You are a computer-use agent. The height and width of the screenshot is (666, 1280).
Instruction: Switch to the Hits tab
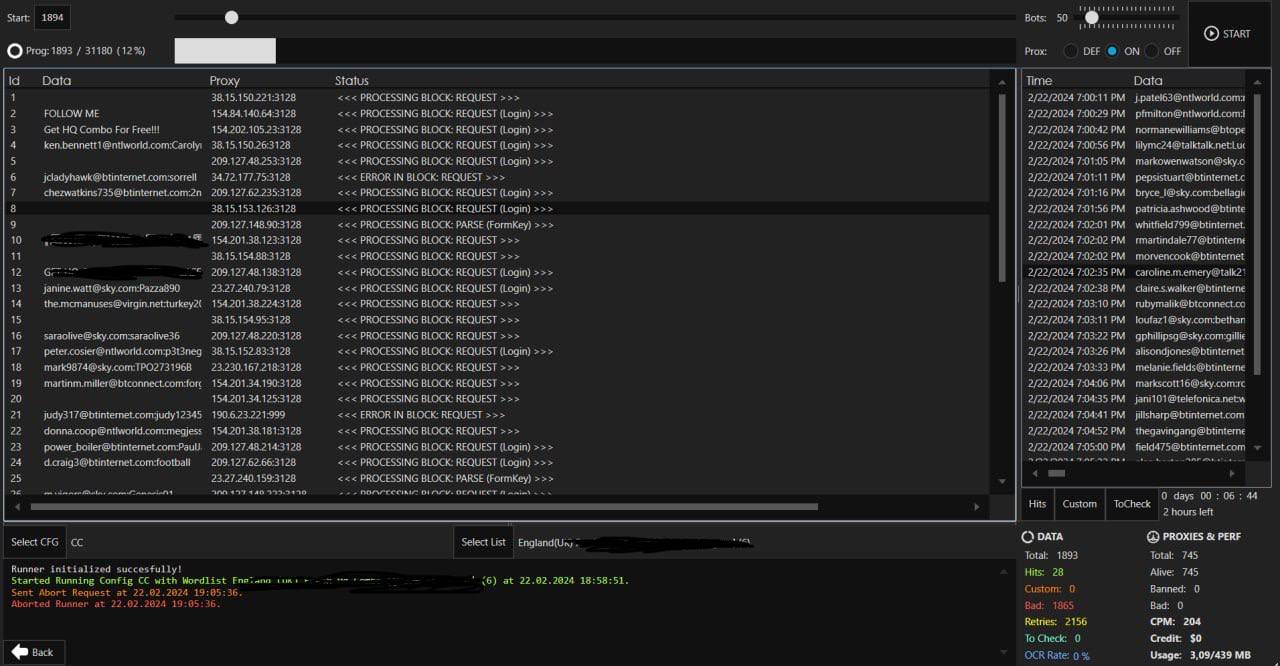pos(1038,504)
